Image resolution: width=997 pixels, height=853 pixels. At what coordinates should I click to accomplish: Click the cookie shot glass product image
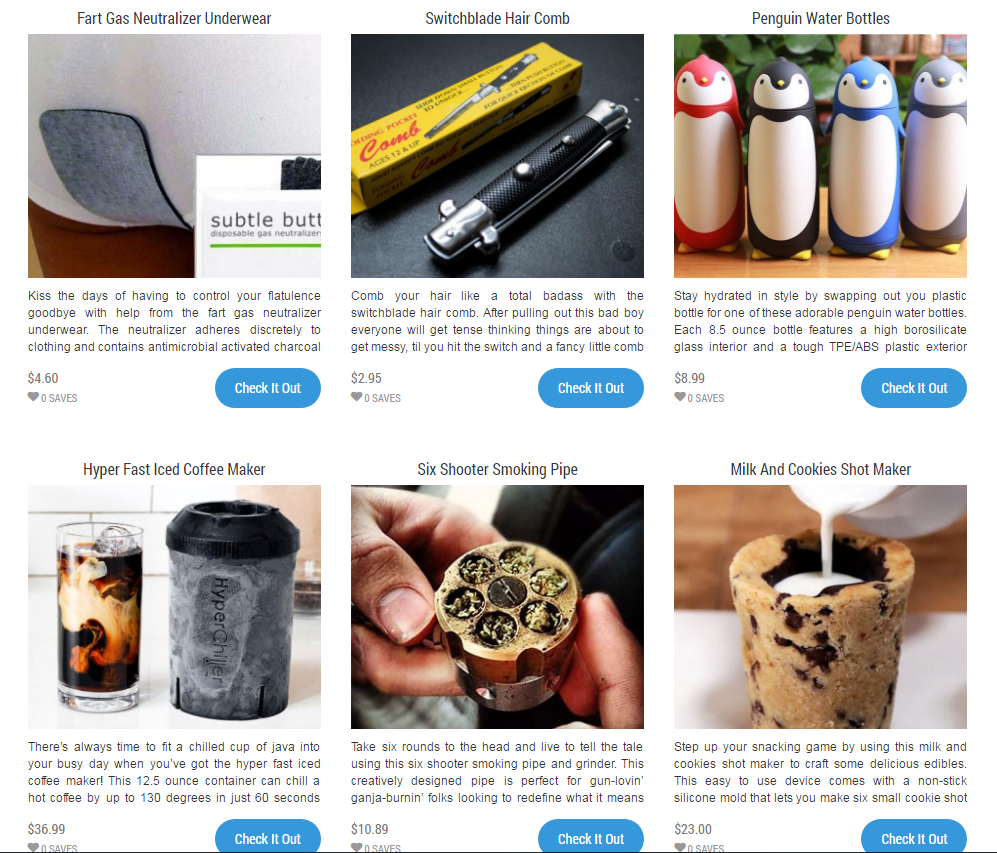[x=820, y=606]
